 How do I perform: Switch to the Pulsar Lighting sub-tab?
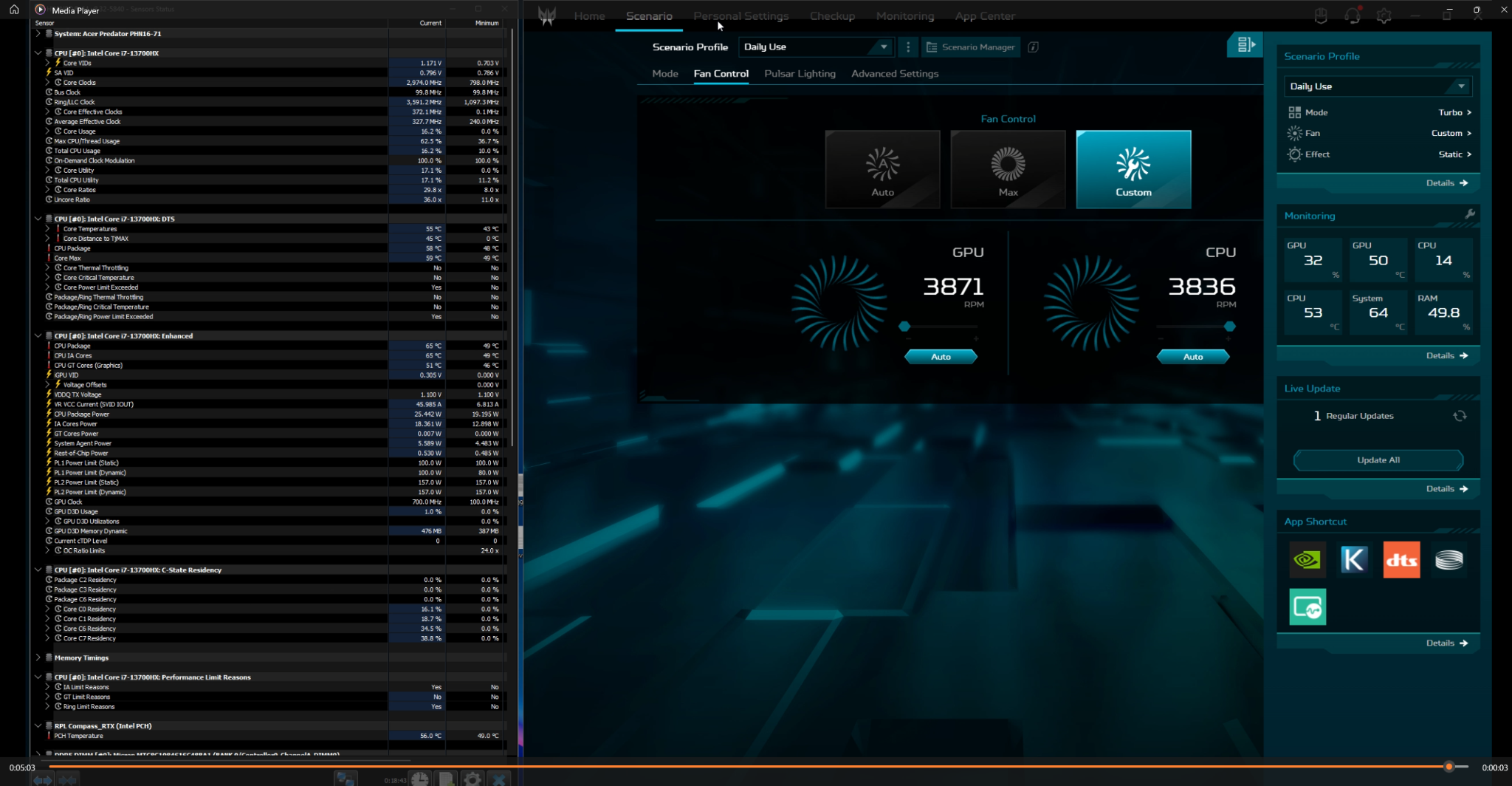coord(800,74)
